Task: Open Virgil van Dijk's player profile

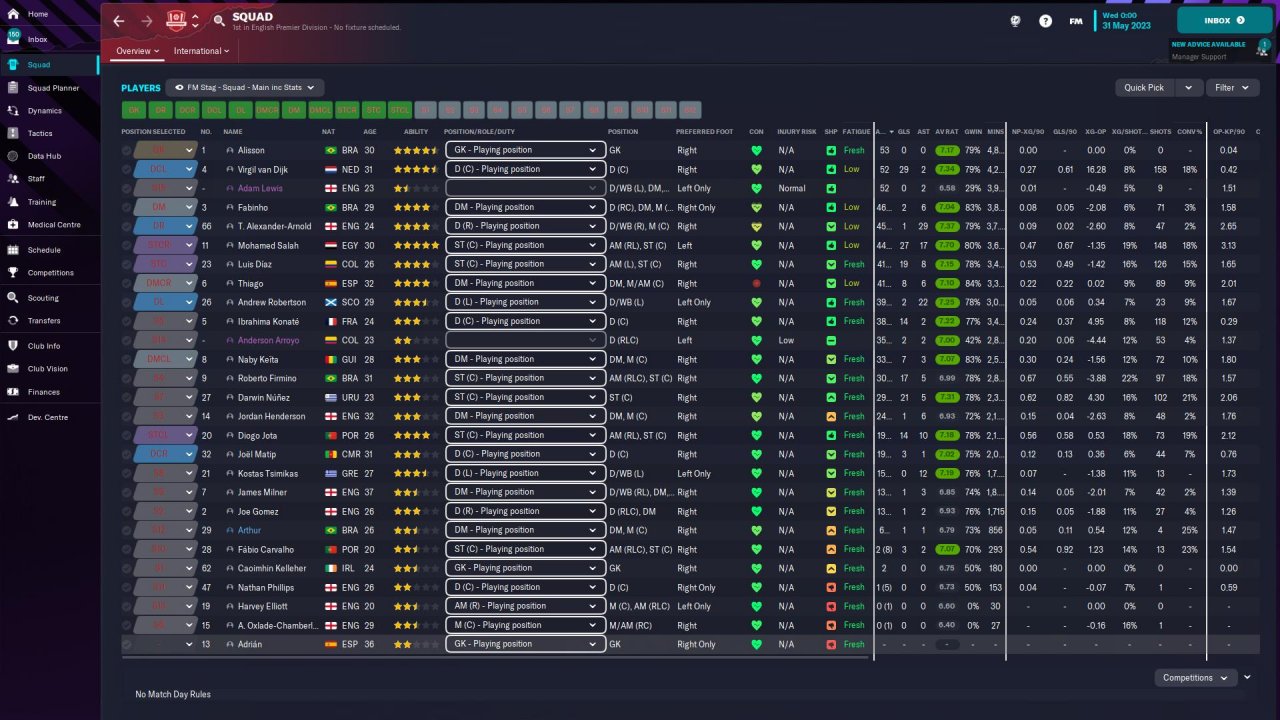Action: coord(265,169)
